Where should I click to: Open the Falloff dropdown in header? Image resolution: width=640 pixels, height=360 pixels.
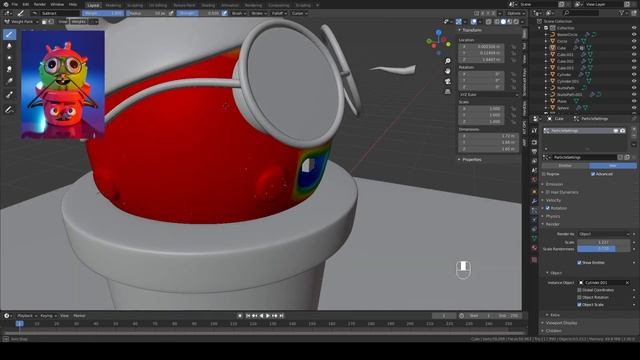pos(279,13)
